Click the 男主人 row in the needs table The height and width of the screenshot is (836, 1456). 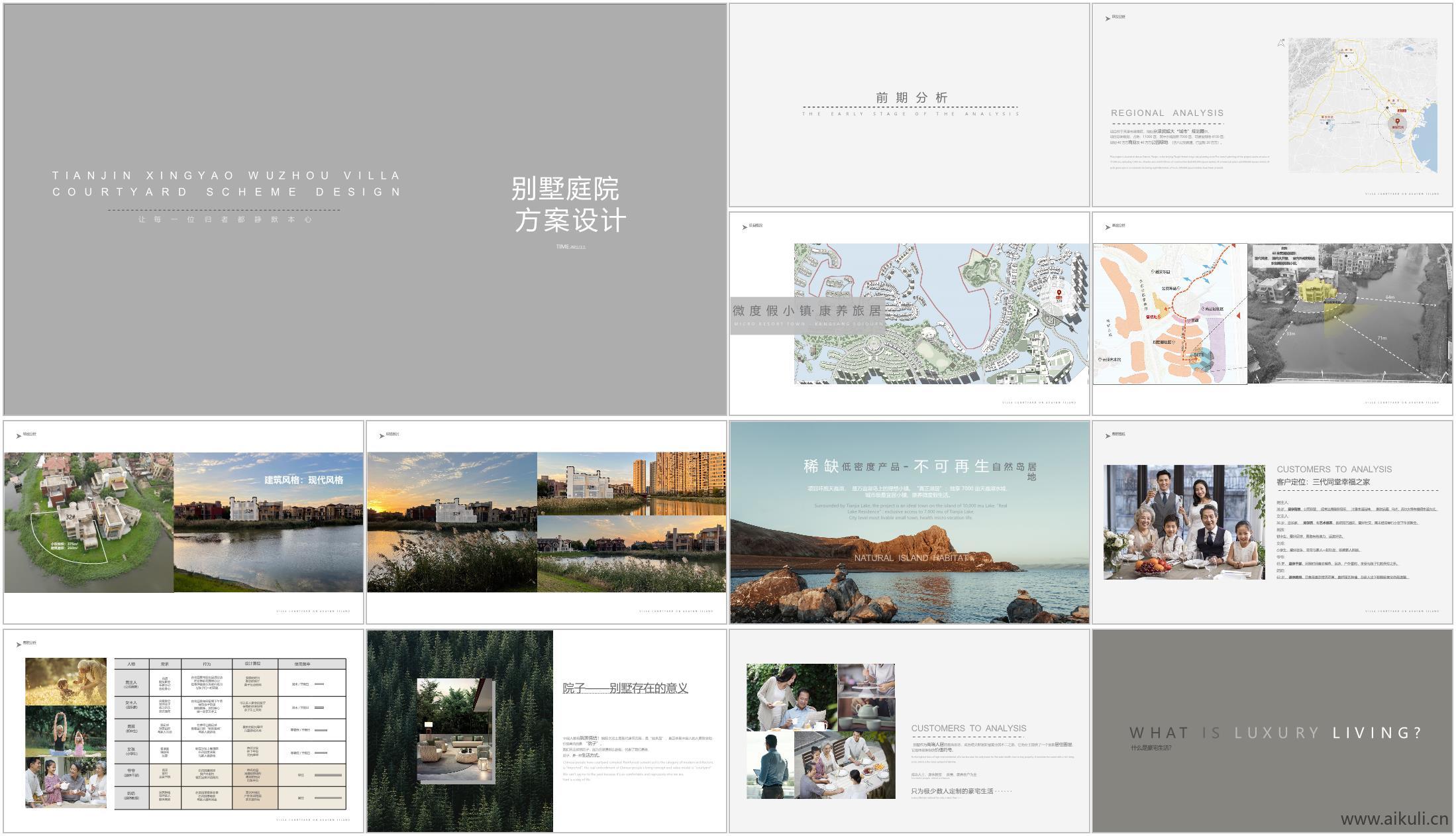(x=131, y=683)
